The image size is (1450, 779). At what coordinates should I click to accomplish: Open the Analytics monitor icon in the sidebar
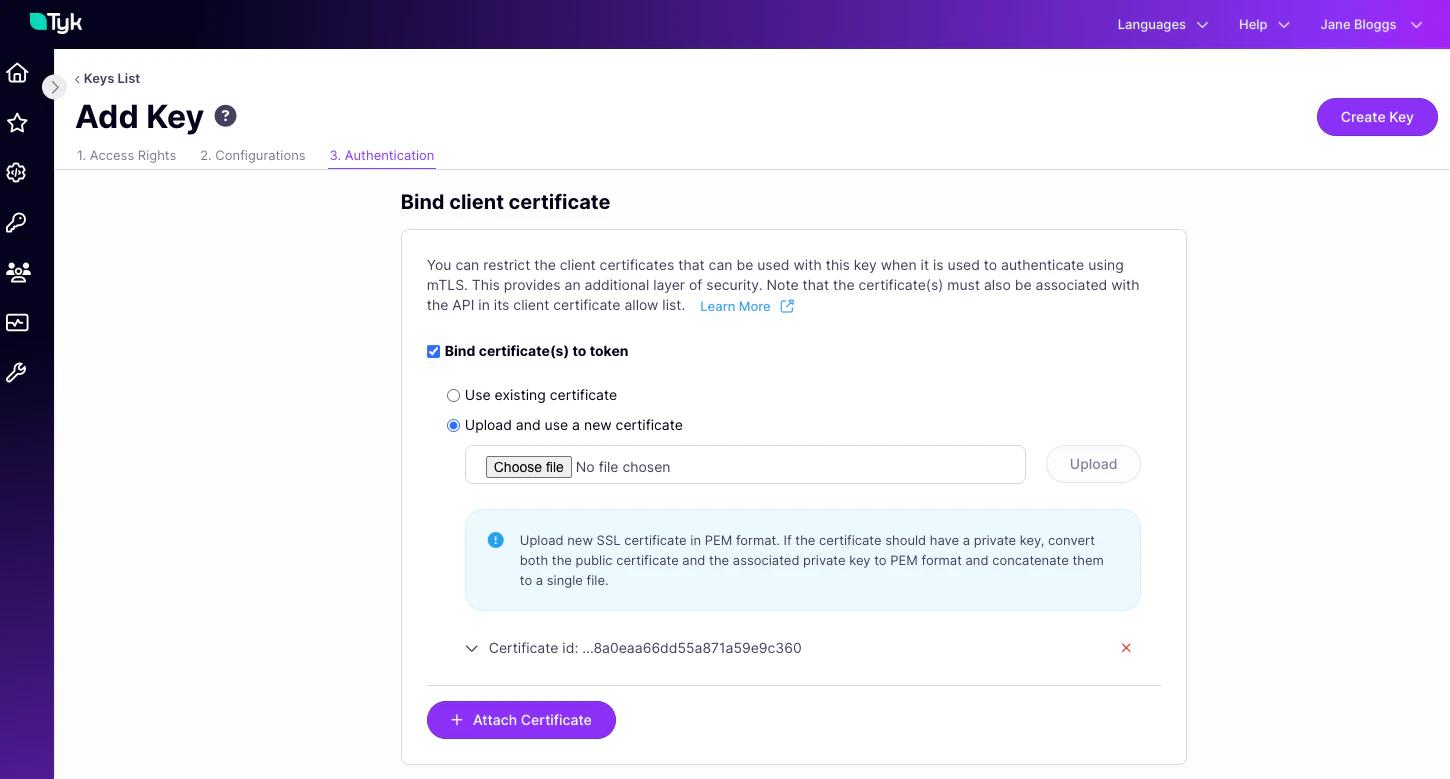(x=16, y=322)
